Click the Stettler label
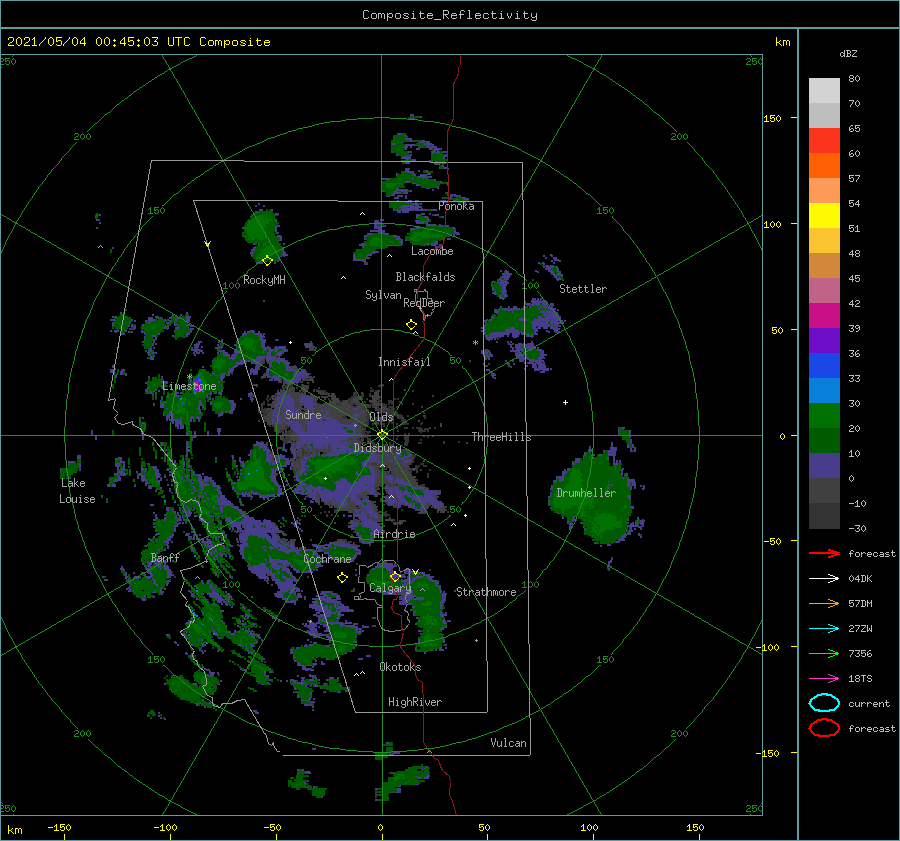The image size is (900, 841). pos(583,289)
